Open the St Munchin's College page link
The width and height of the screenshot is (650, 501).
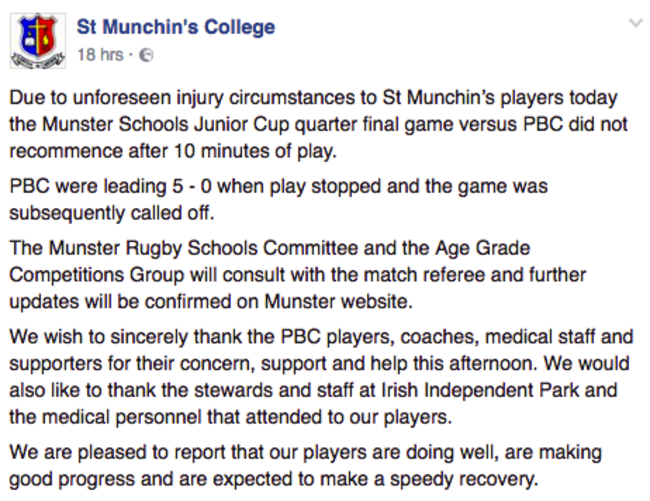pyautogui.click(x=176, y=27)
